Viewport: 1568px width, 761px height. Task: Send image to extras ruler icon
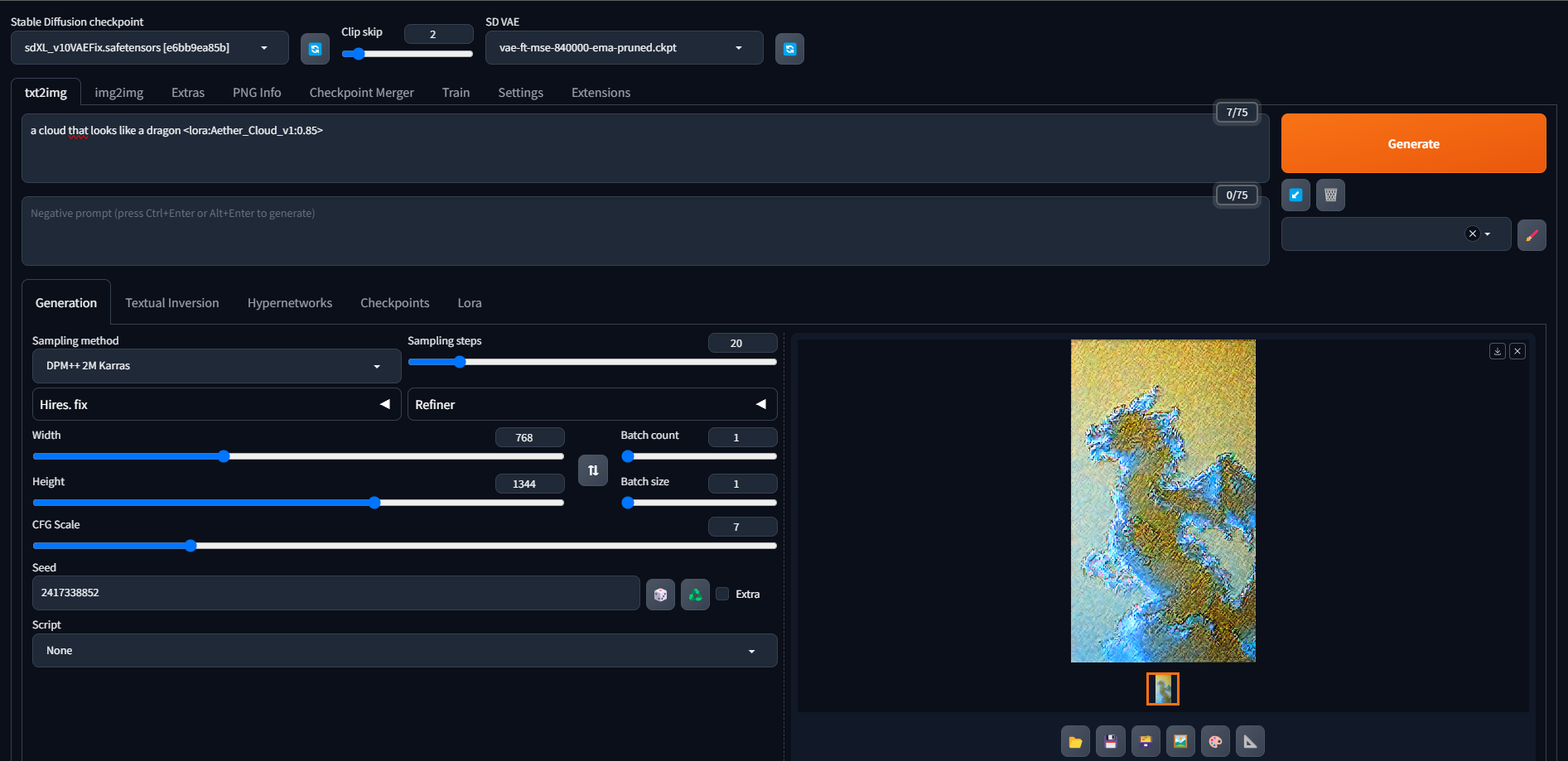coord(1250,742)
